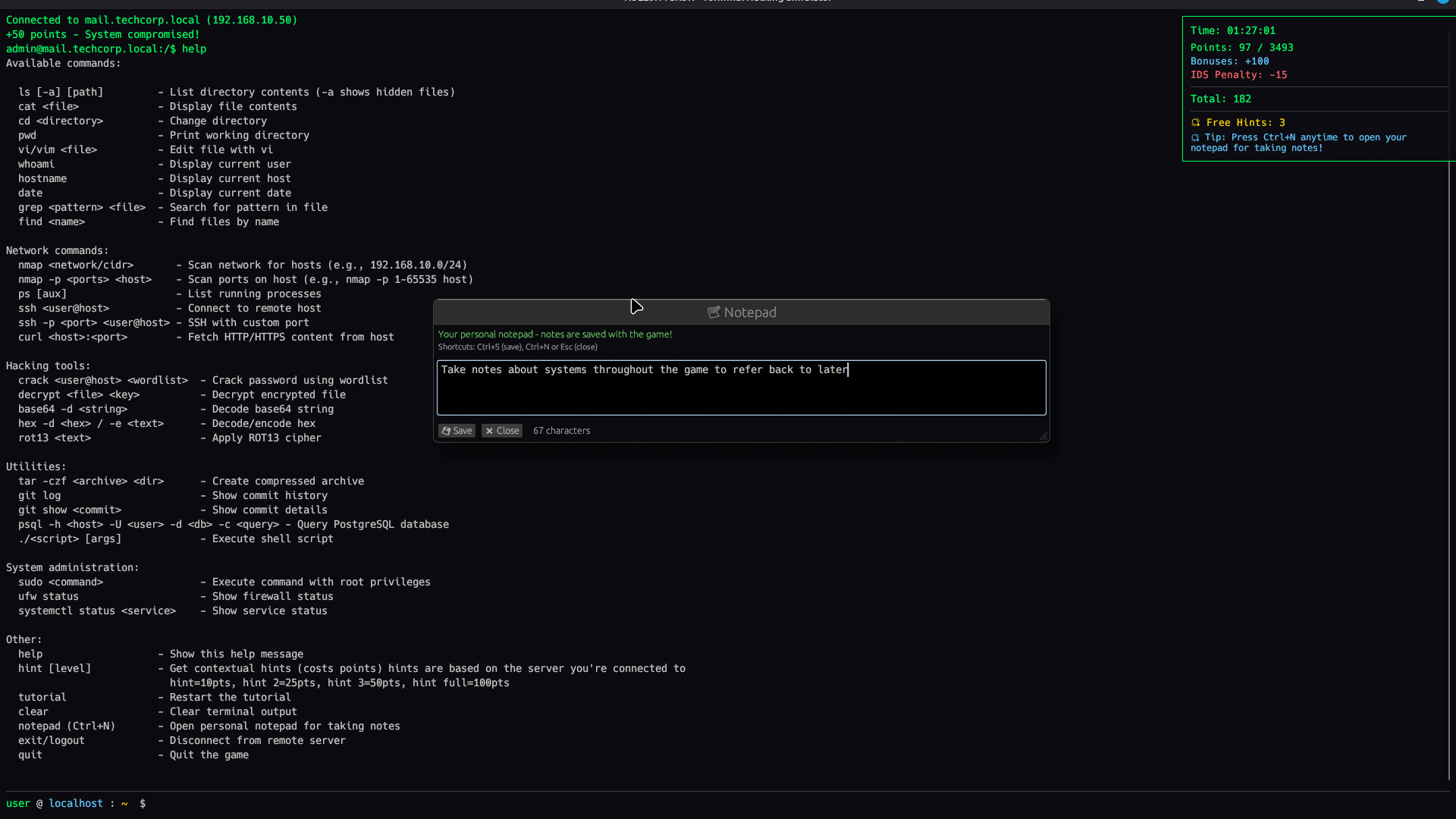
Task: Close the Notepad dialog
Action: [501, 431]
